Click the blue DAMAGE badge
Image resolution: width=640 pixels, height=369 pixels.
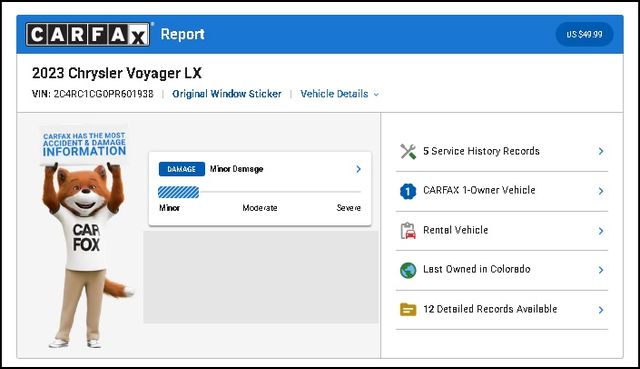click(182, 169)
